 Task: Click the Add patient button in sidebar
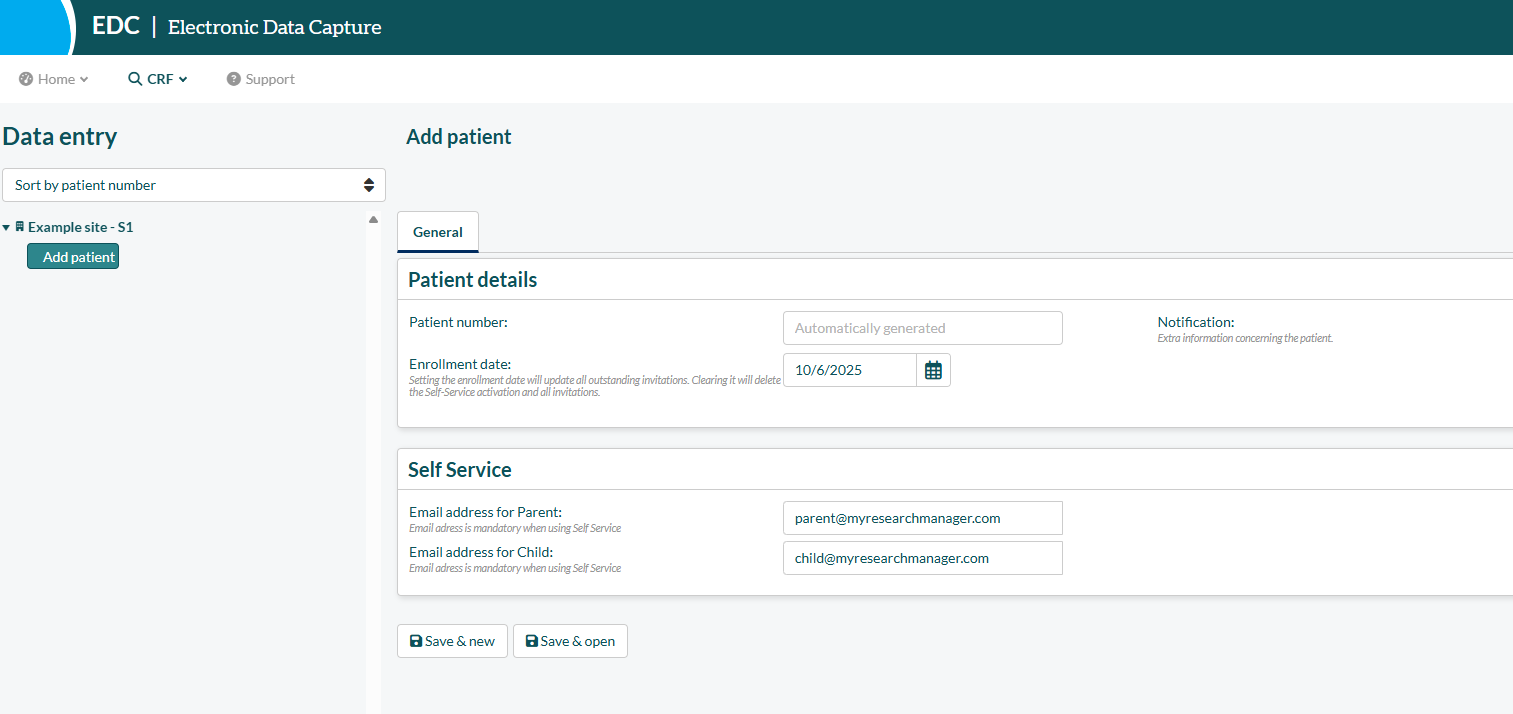click(73, 257)
